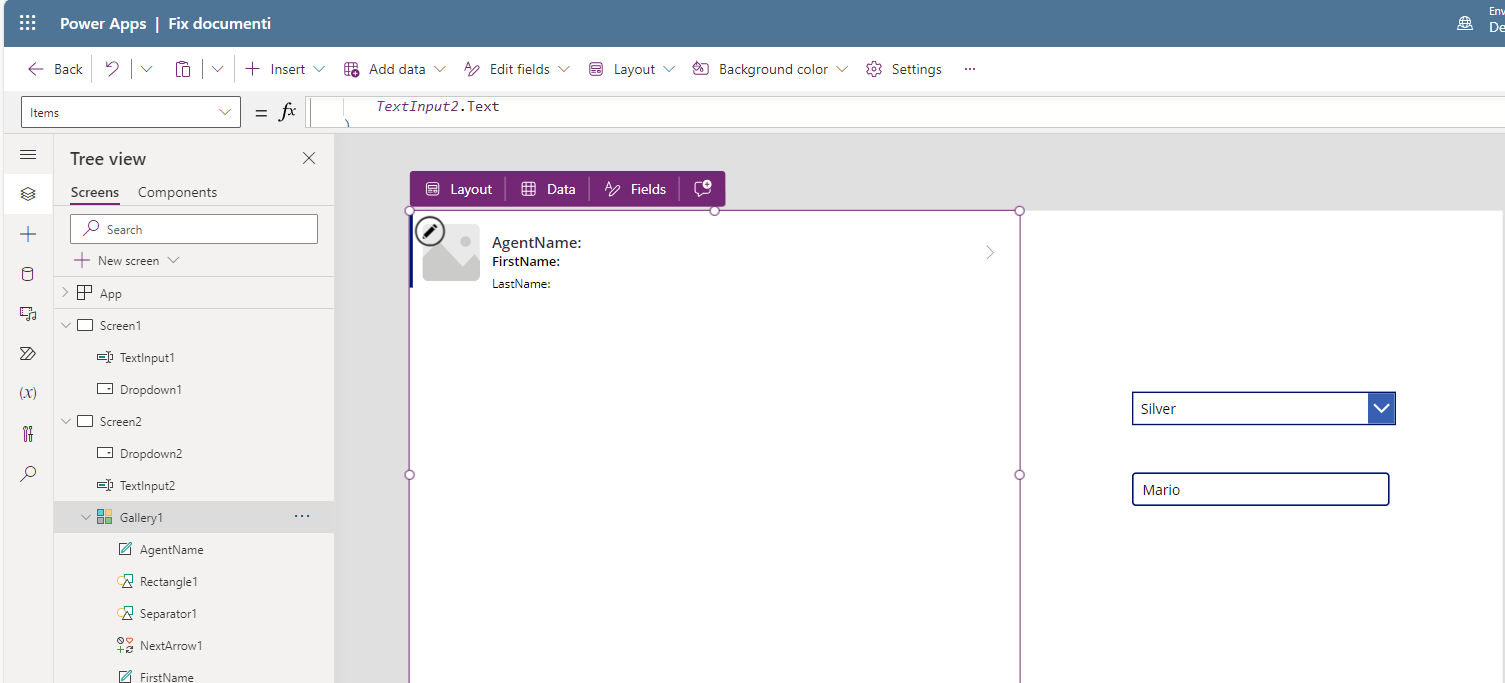Switch to the Components tab
Viewport: 1505px width, 683px height.
(x=177, y=192)
